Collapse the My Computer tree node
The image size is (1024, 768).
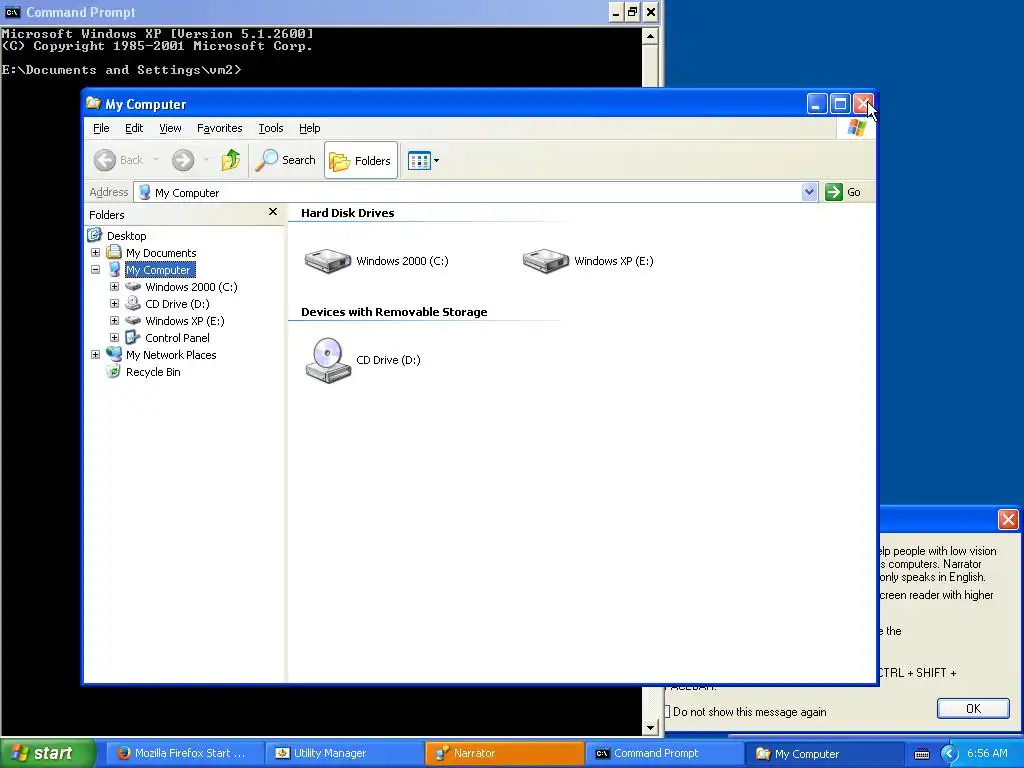coord(95,269)
